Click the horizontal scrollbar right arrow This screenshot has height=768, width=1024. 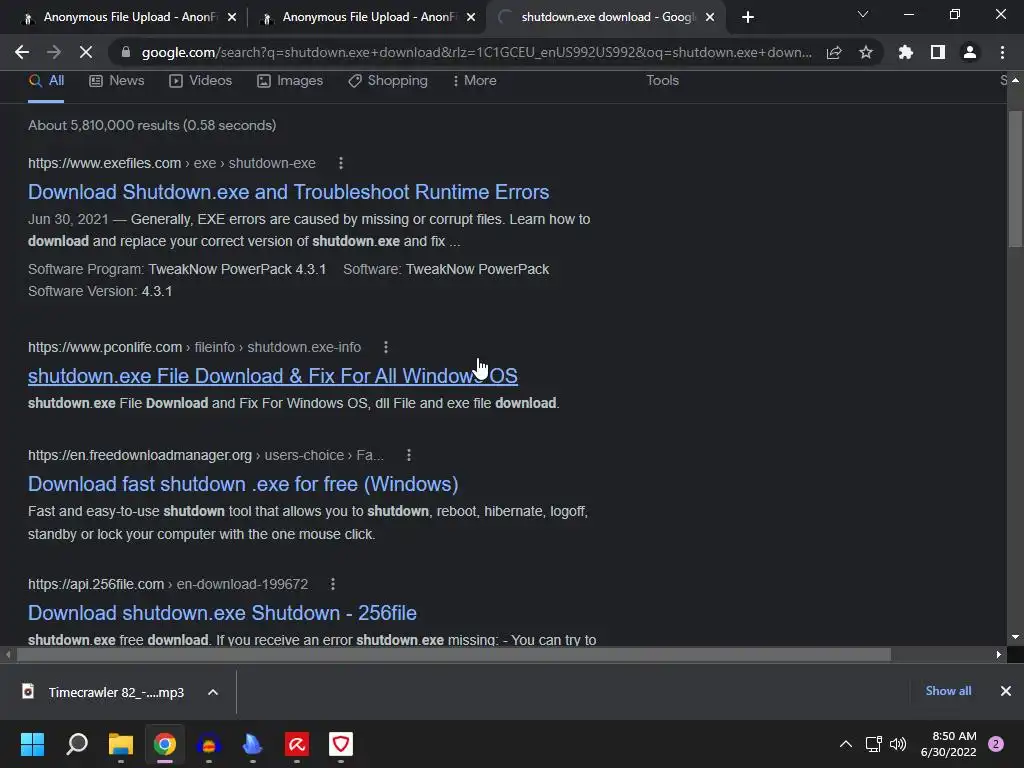coord(999,654)
